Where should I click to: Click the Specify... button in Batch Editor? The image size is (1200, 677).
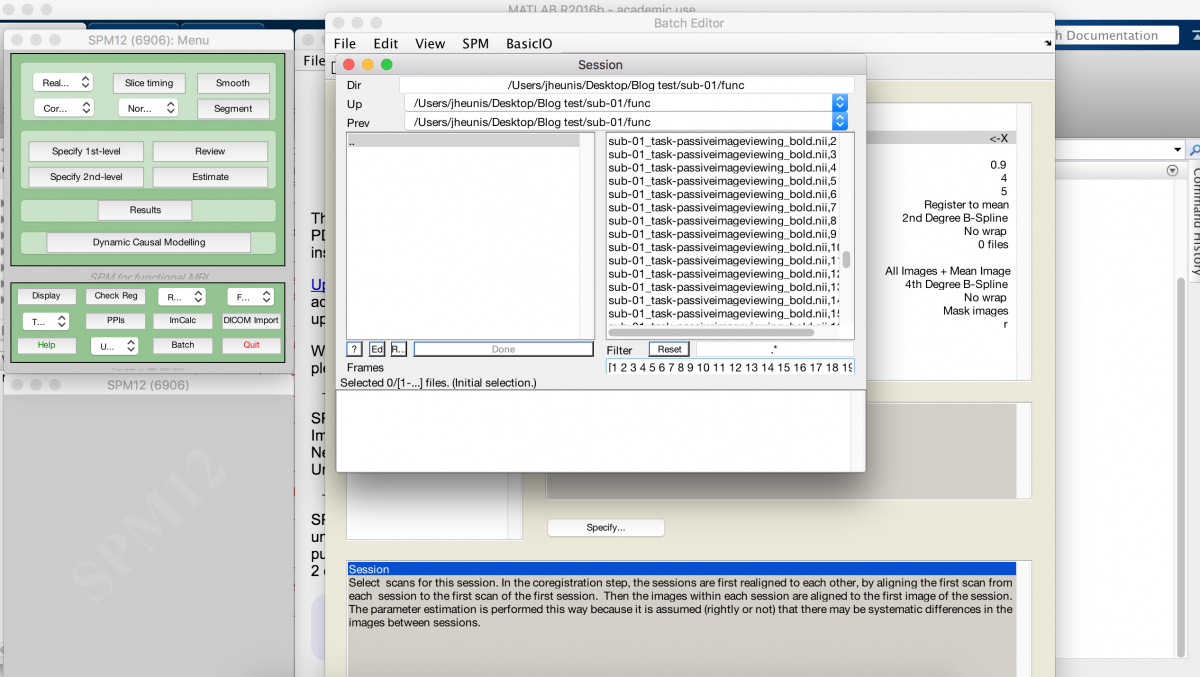point(606,527)
